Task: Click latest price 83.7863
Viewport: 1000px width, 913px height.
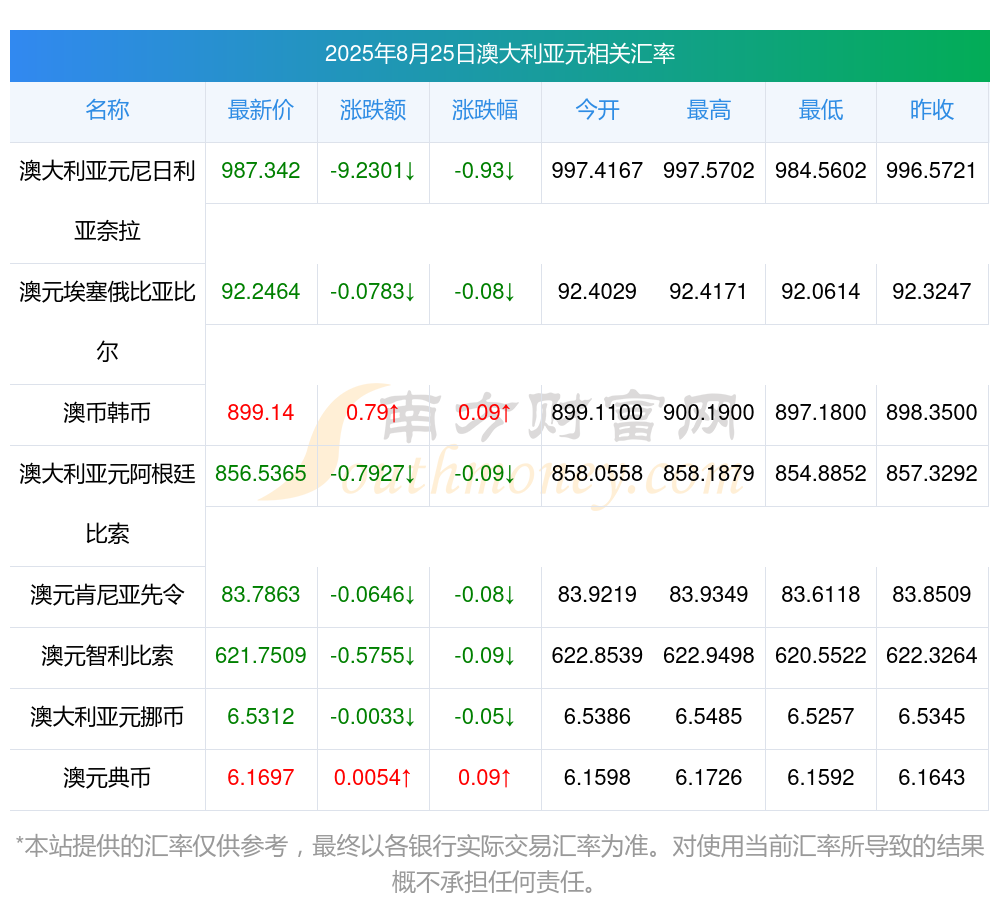Action: click(261, 595)
